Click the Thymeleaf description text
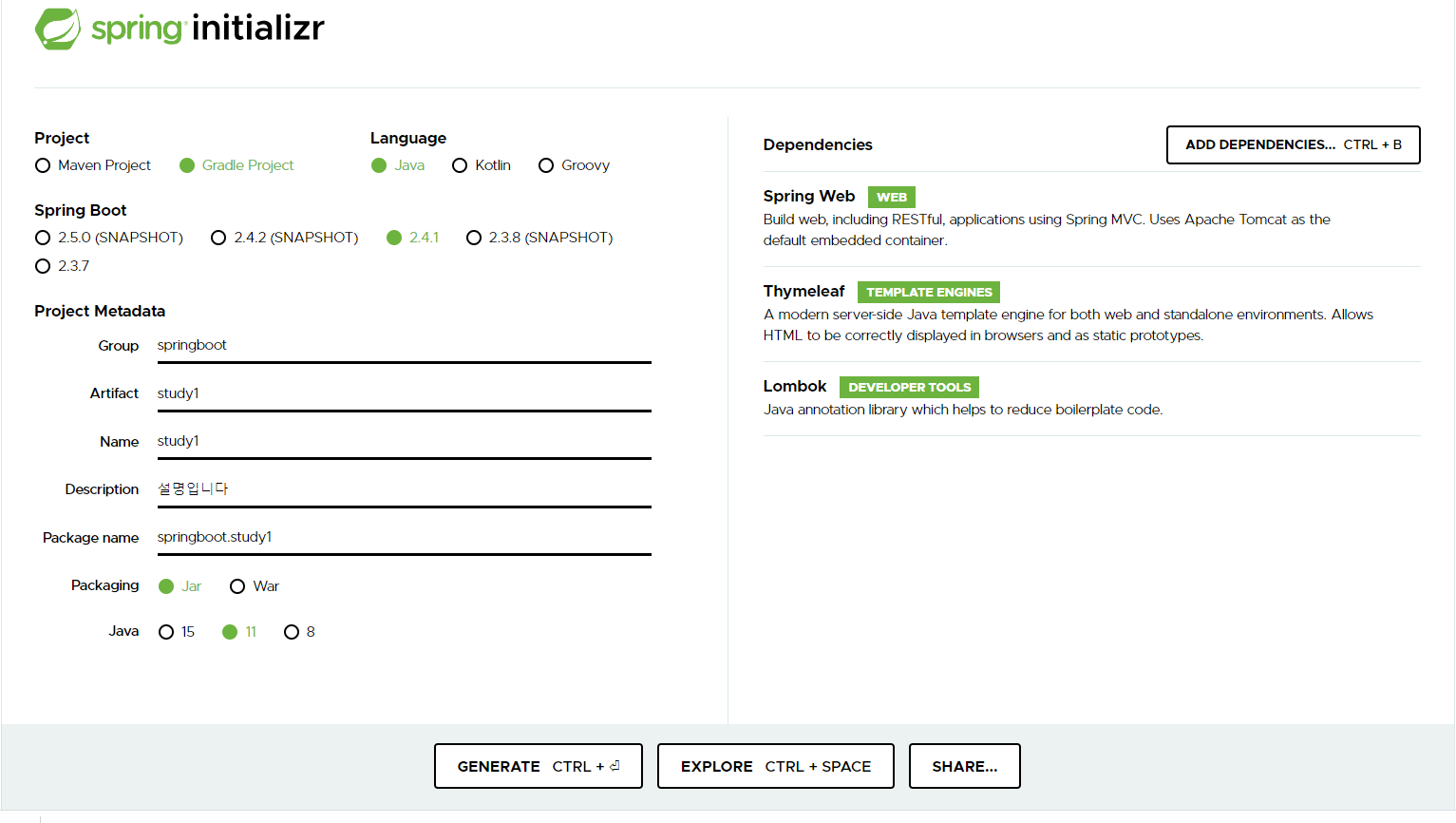 click(1068, 325)
